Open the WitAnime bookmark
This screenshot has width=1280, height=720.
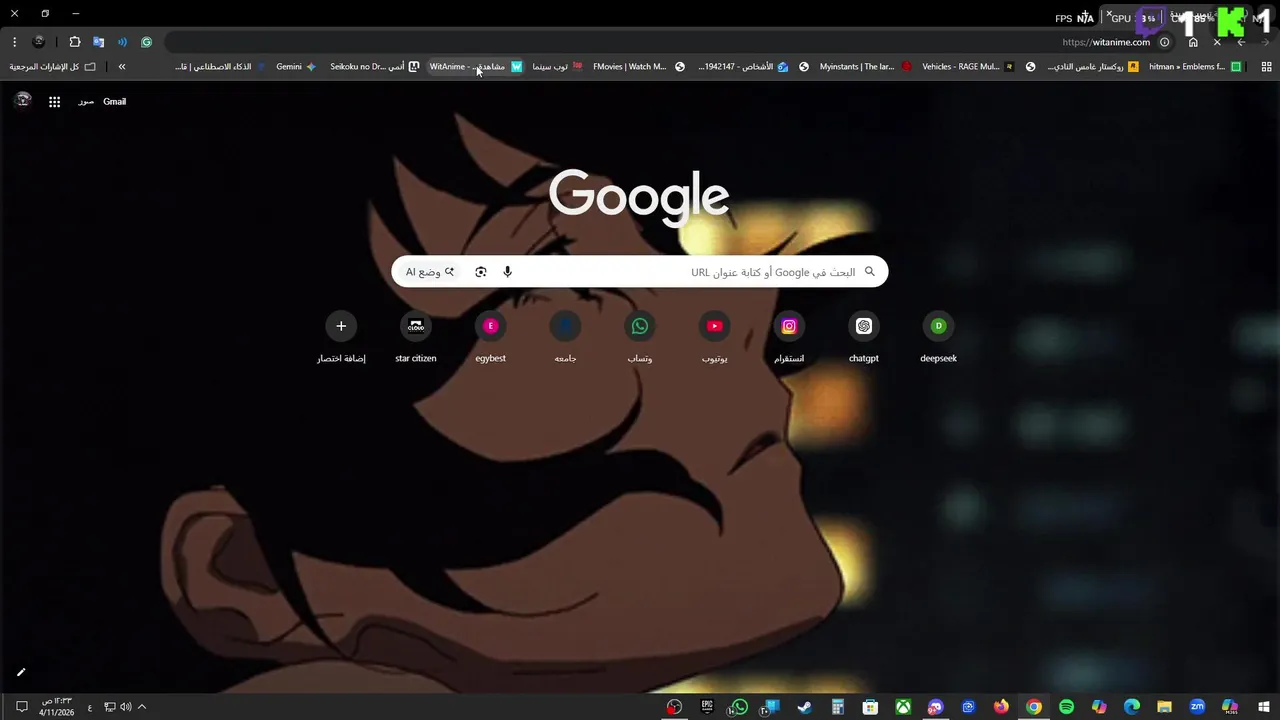[x=476, y=67]
